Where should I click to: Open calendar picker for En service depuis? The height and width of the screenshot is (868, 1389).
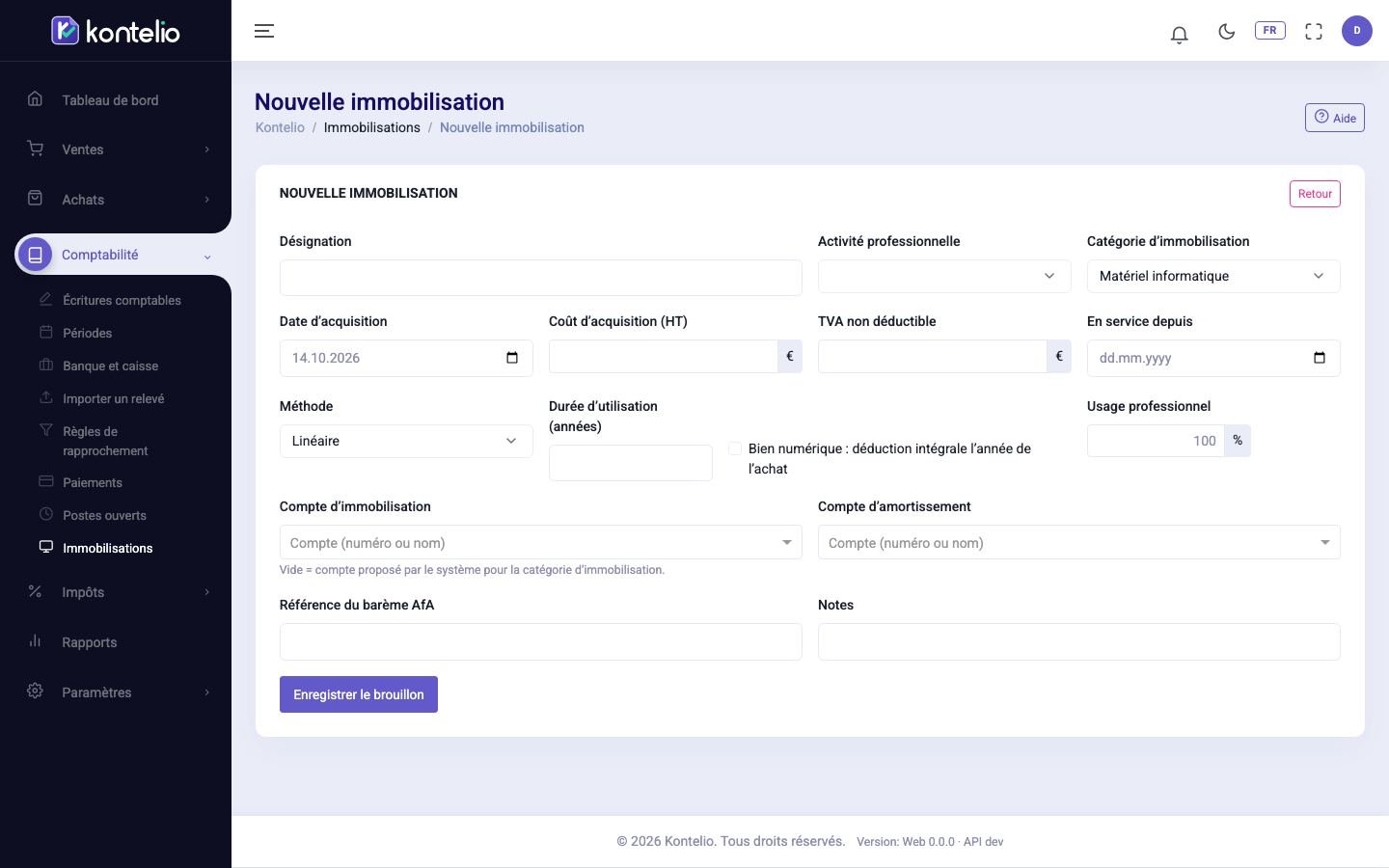[1320, 358]
